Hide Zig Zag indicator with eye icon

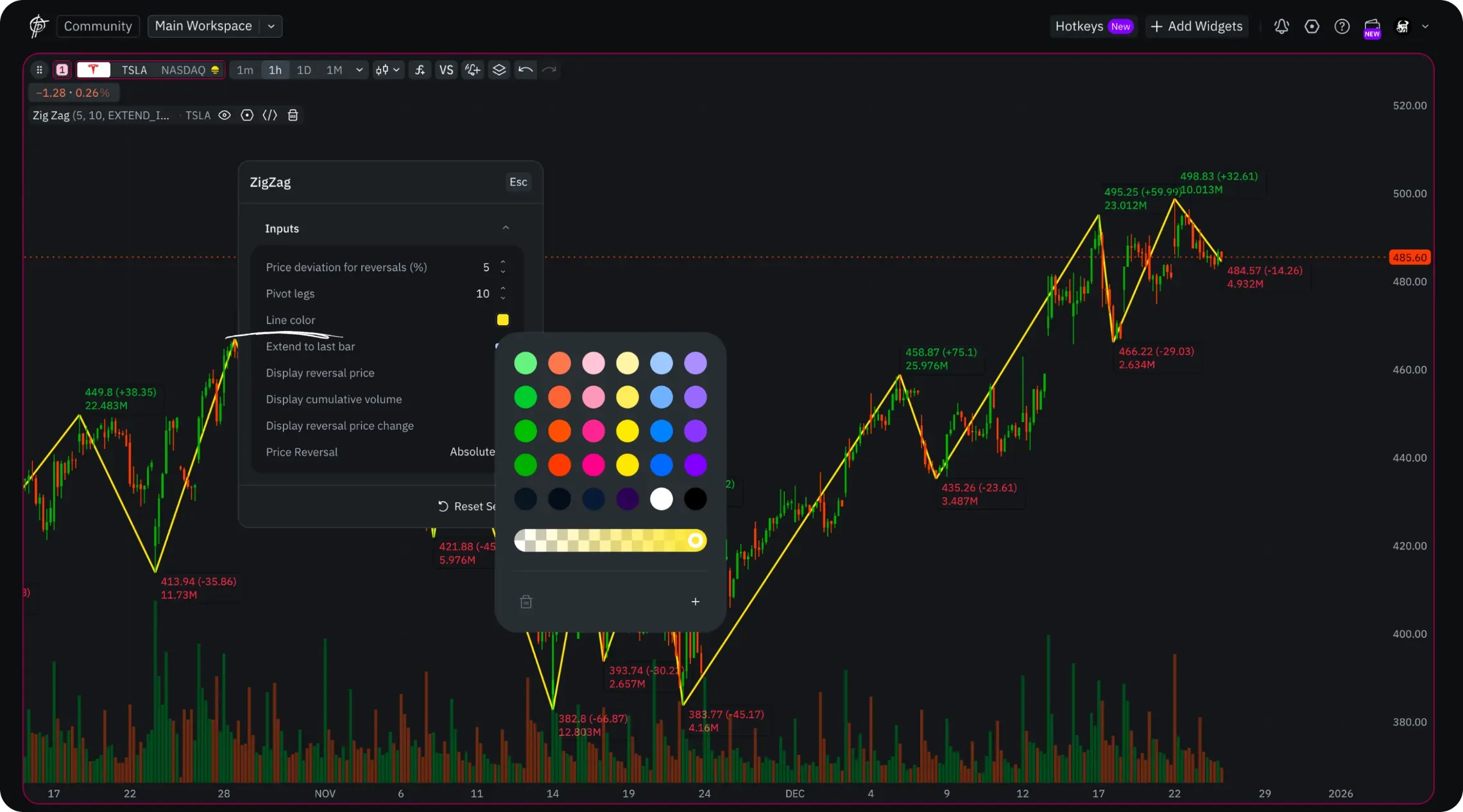click(225, 115)
